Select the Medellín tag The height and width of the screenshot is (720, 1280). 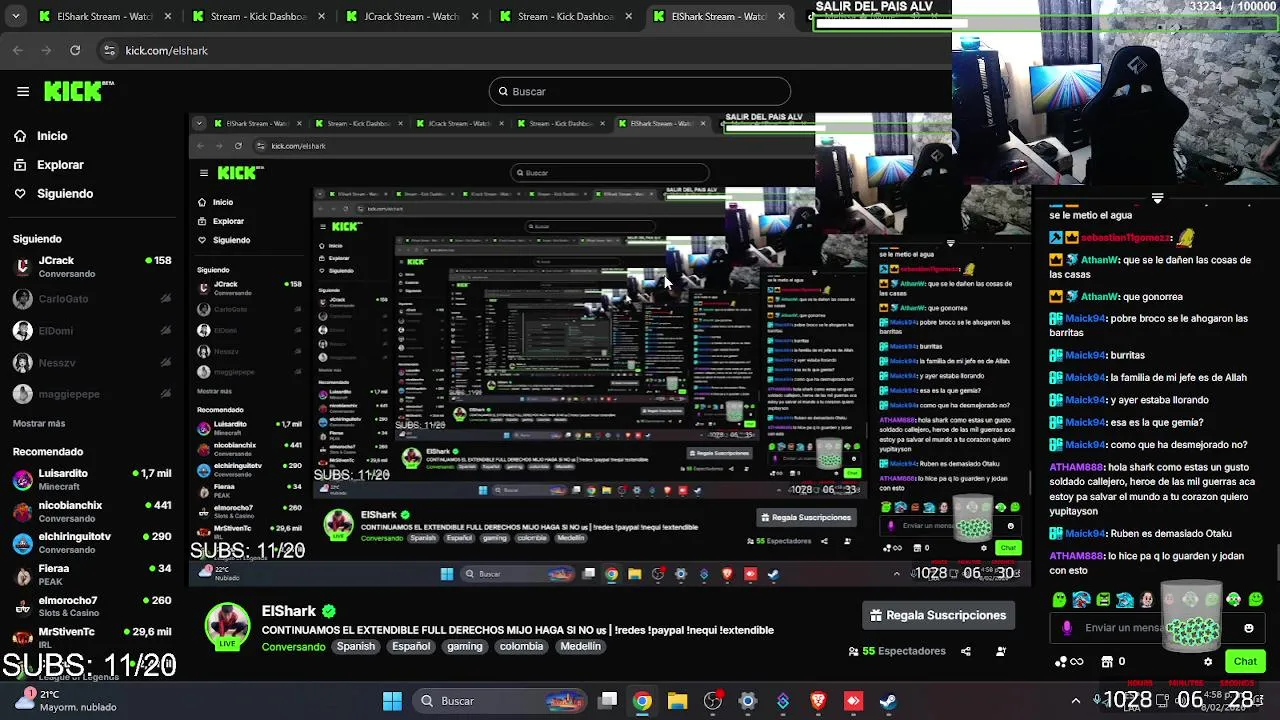(580, 646)
